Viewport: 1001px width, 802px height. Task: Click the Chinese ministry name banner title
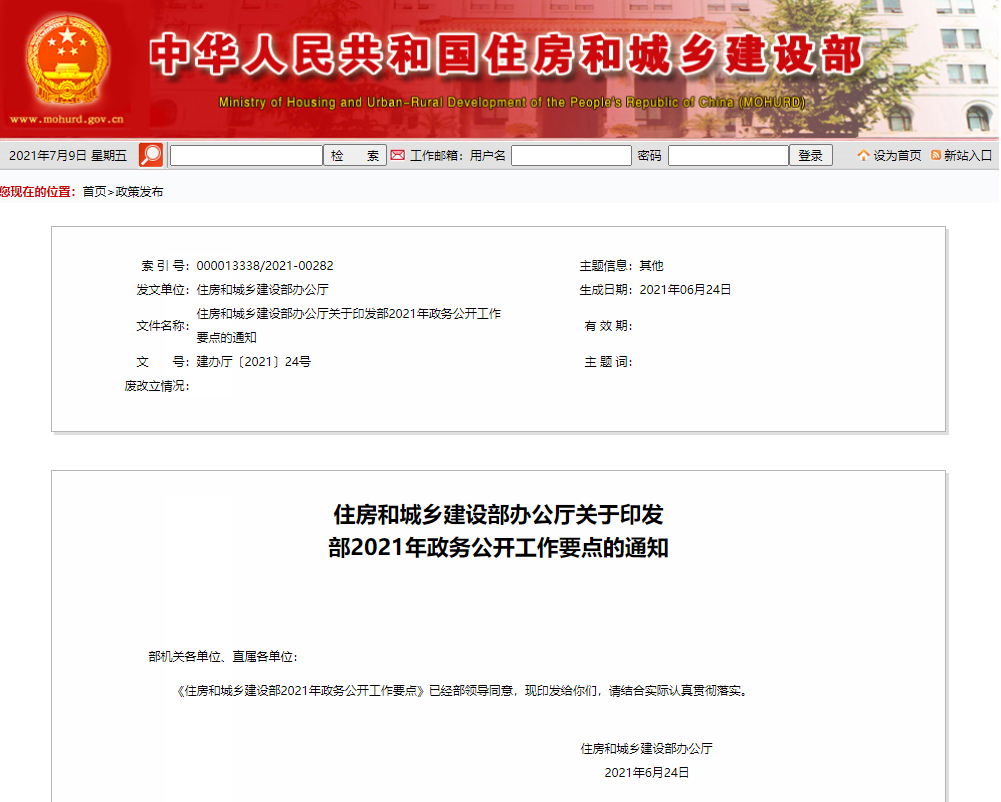(x=505, y=55)
